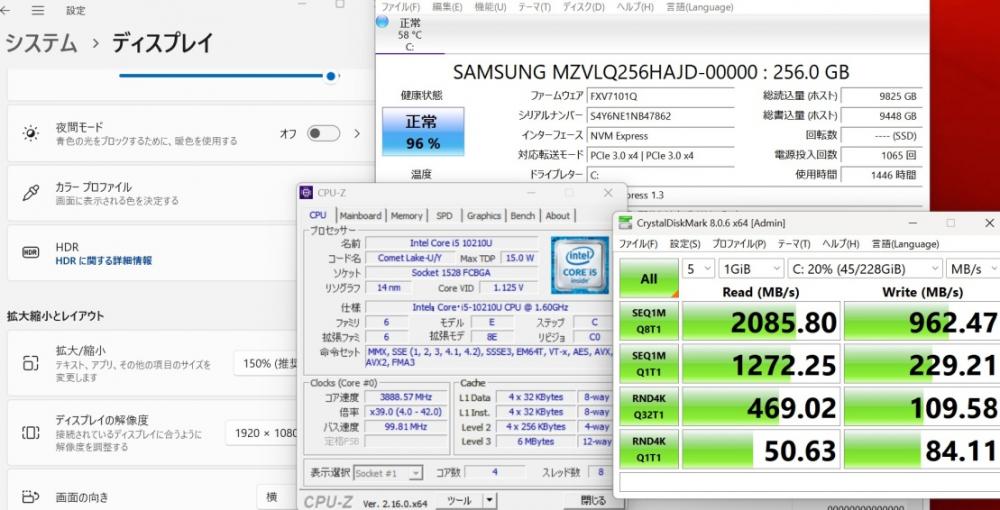Open CrystalDiskMark 設定(S) menu
Image resolution: width=1000 pixels, height=510 pixels.
click(x=685, y=244)
